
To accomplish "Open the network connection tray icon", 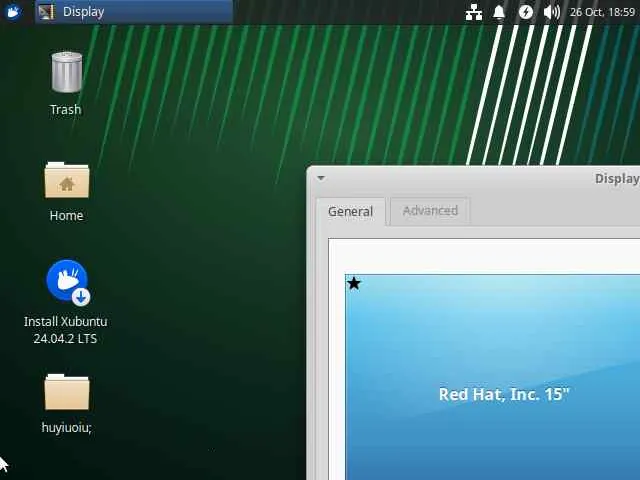I will (x=473, y=12).
